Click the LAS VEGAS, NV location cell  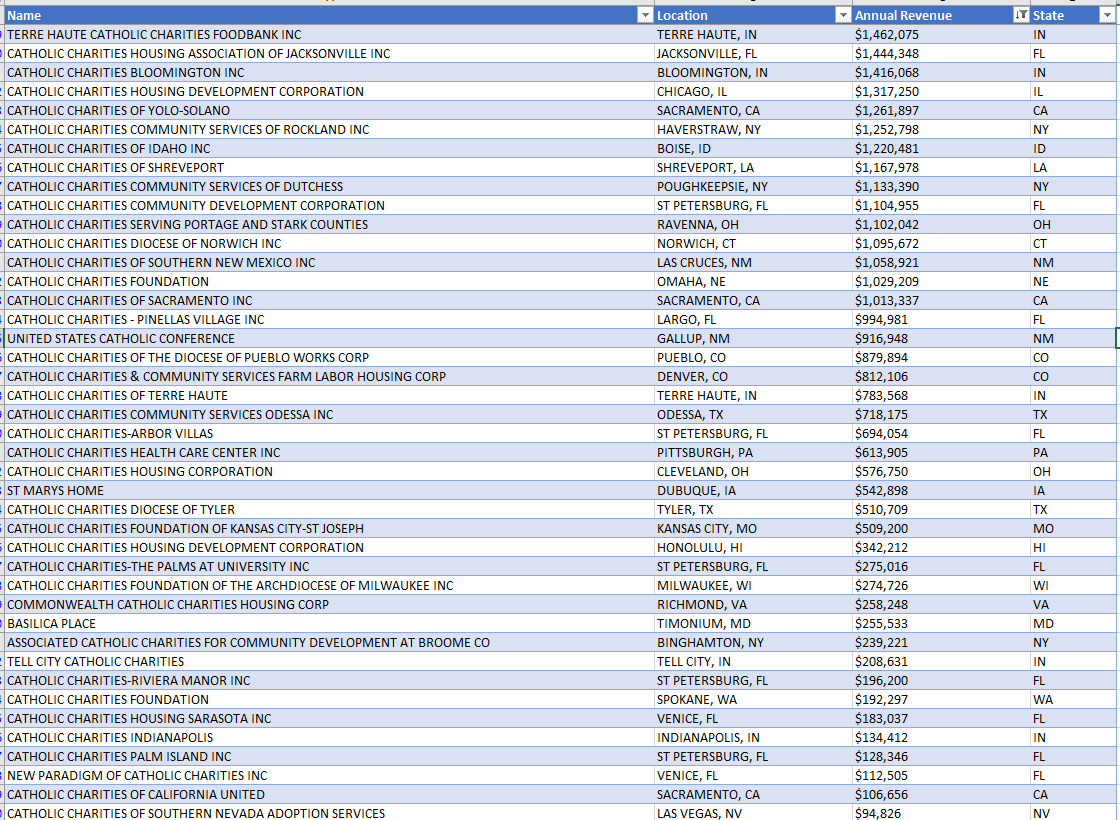point(753,813)
